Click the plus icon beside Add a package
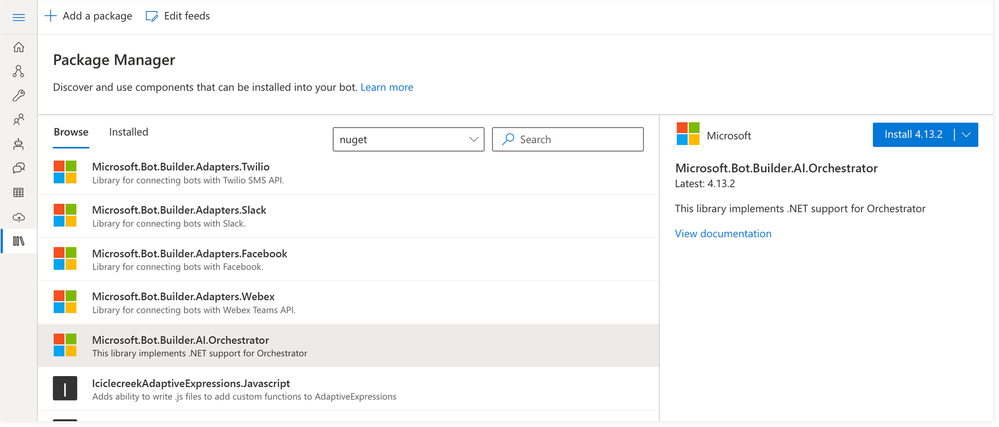This screenshot has height=427, width=999. [50, 16]
